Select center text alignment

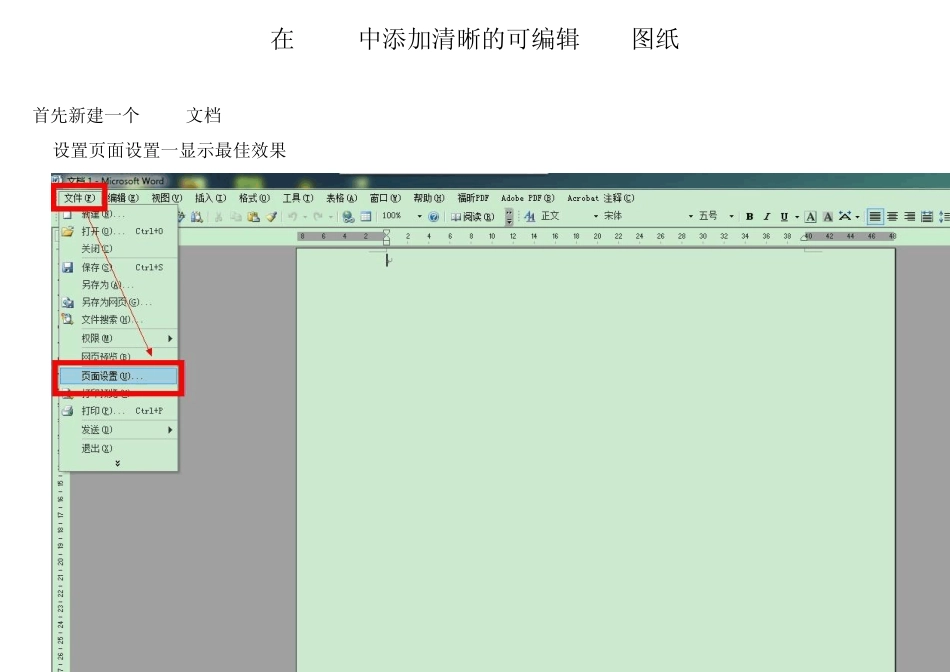892,216
